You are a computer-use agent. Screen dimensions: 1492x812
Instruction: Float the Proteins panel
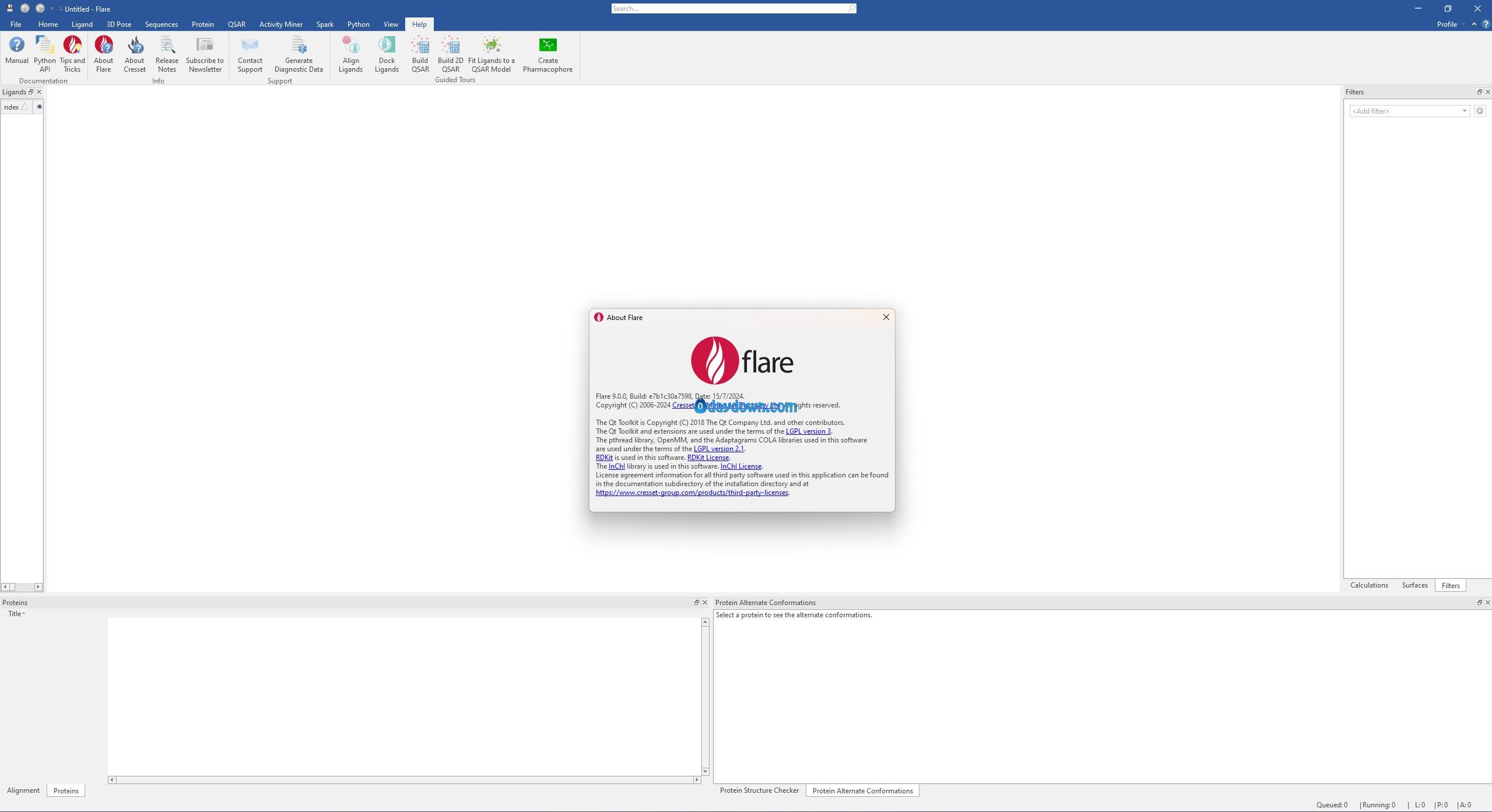point(696,602)
